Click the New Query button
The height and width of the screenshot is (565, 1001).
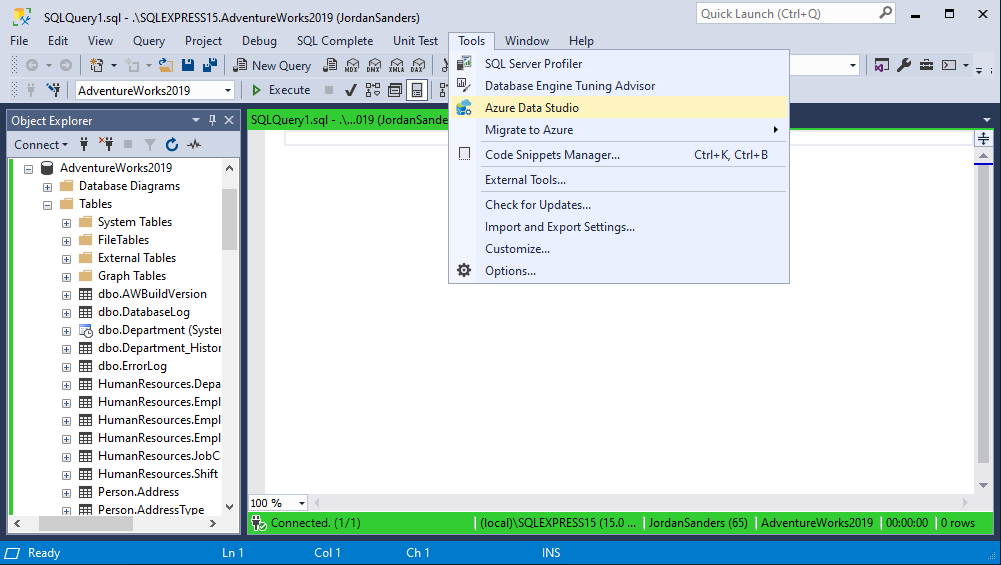click(x=272, y=65)
